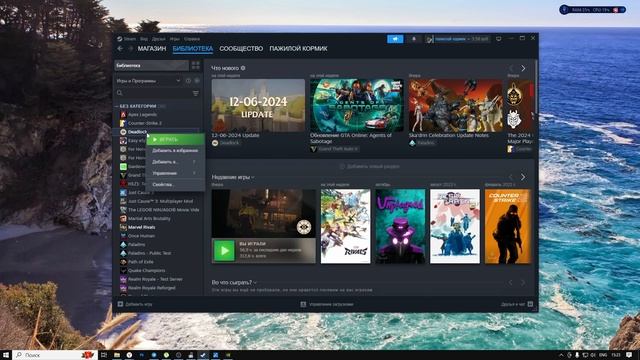Open the Во что сыграть? dropdown
Screen dimensions: 640x360
point(234,282)
